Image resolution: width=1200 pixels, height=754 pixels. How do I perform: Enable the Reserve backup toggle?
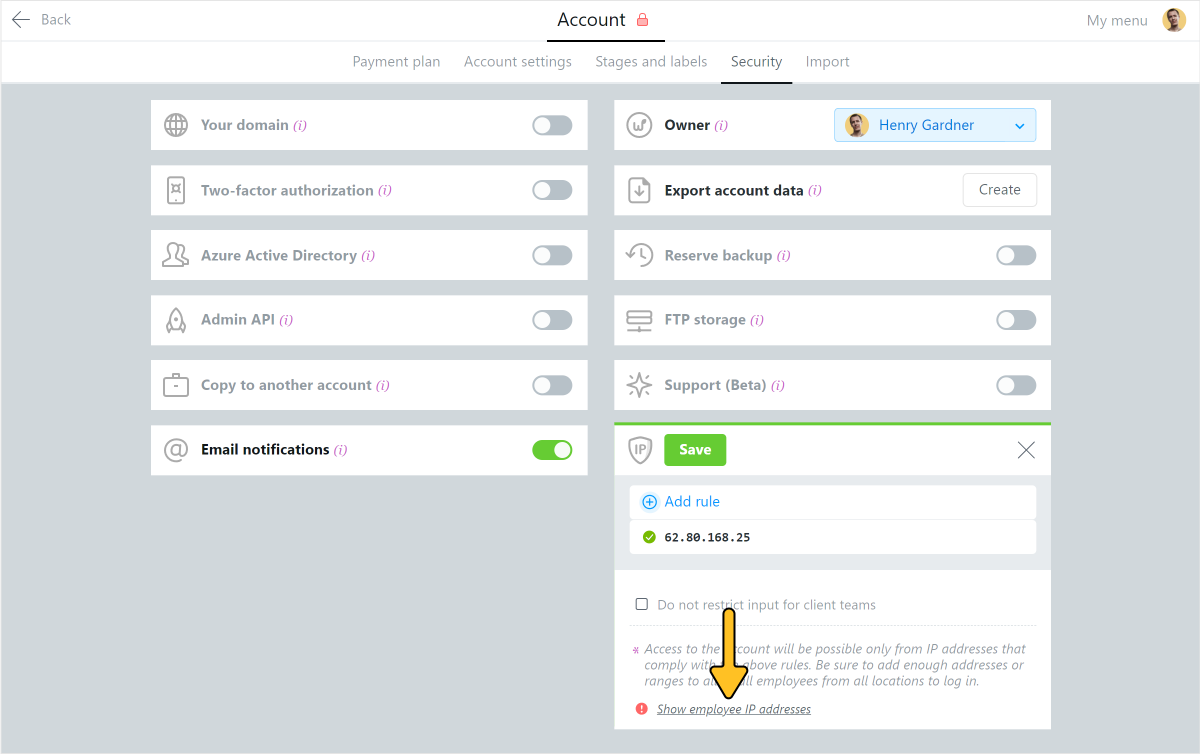click(1016, 255)
